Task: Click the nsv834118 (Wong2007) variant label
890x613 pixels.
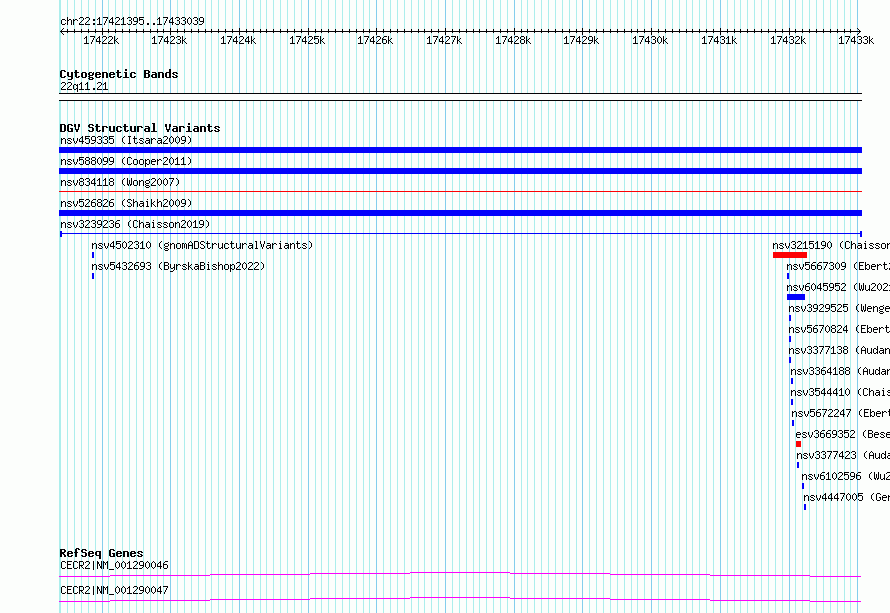Action: click(120, 182)
